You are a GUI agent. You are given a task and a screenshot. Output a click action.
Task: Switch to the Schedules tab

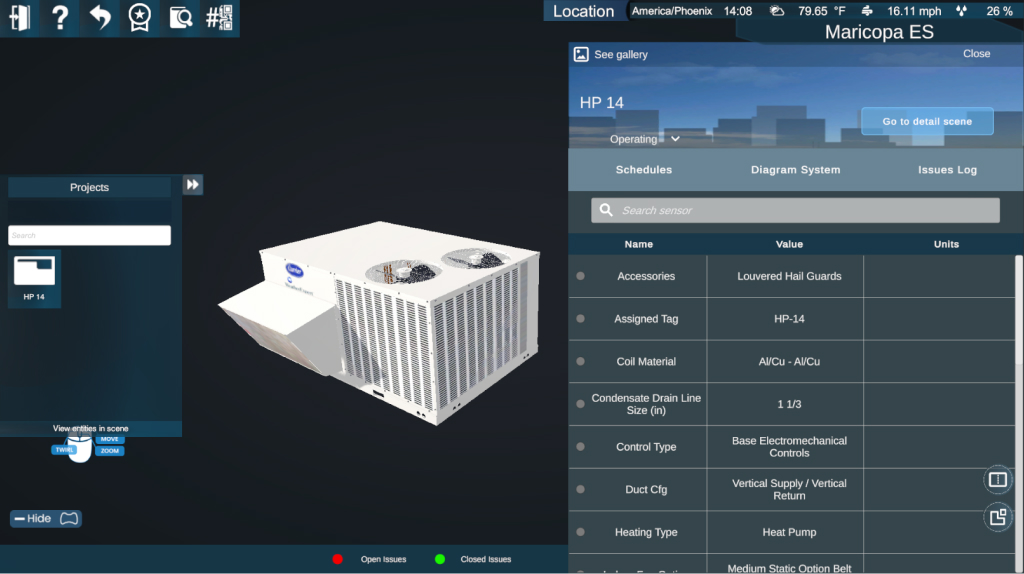coord(643,170)
